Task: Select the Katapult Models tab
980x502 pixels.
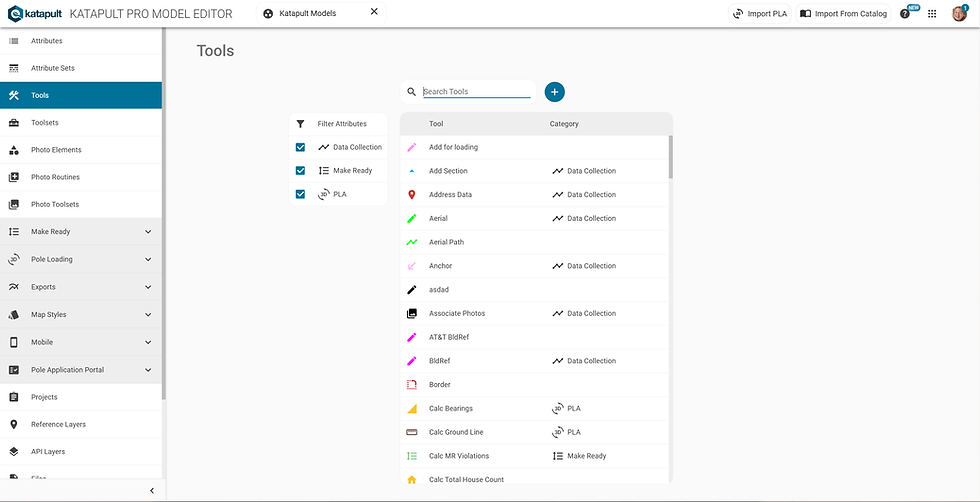Action: 321,13
